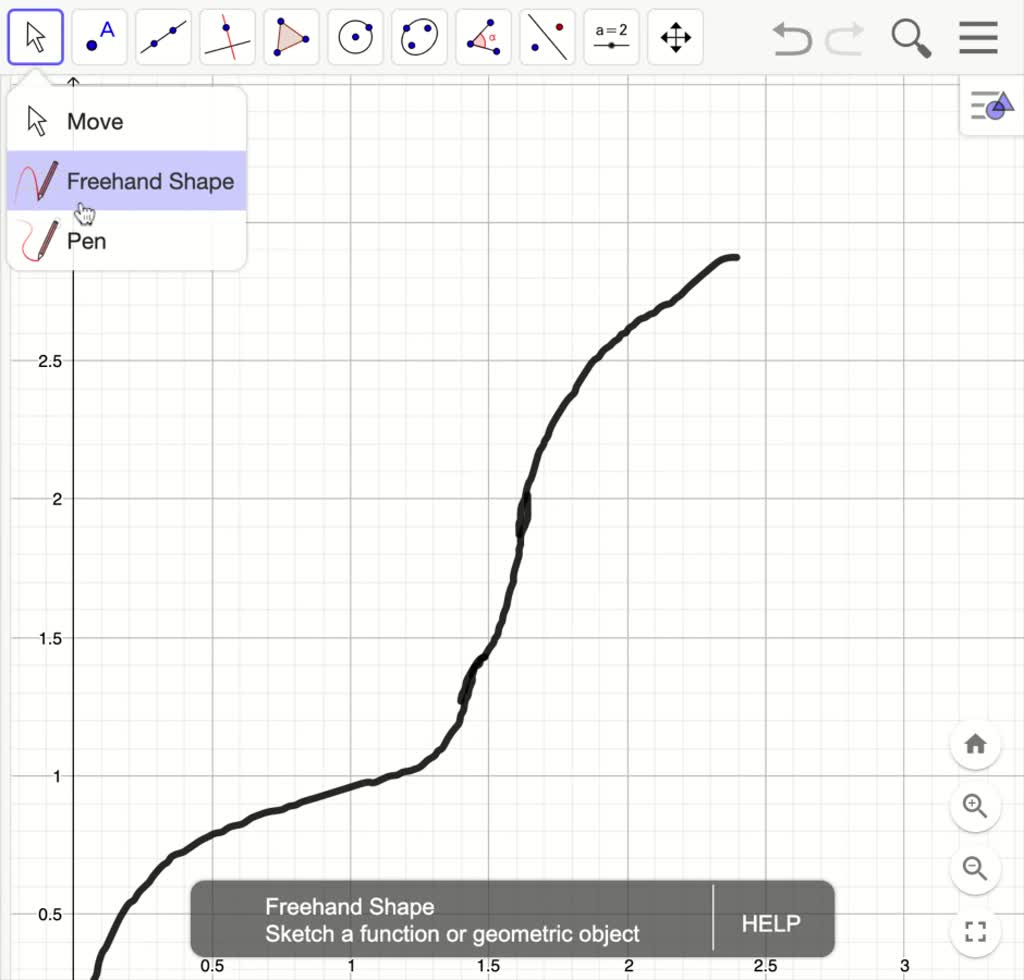Activate the search tool

(911, 37)
